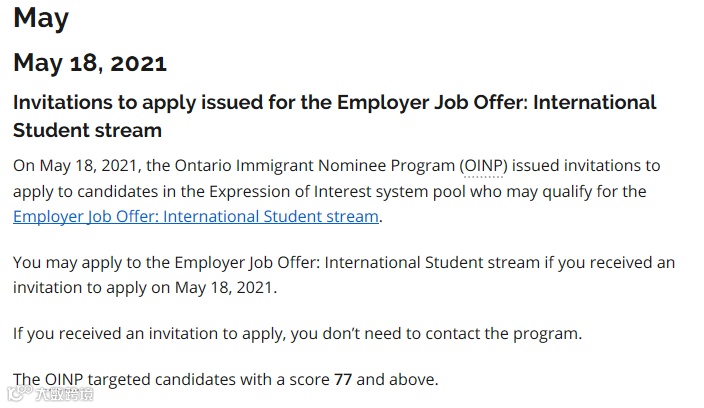
Task: Click the "If you received an invitation" paragraph
Action: click(297, 333)
